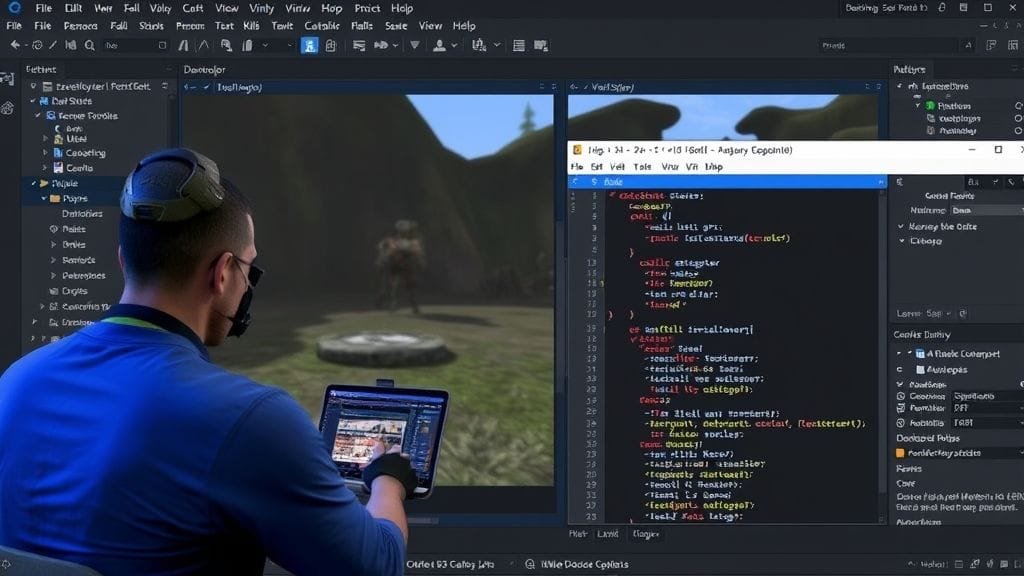
Task: Select the topmost radio circle in the right panel
Action: [1018, 105]
